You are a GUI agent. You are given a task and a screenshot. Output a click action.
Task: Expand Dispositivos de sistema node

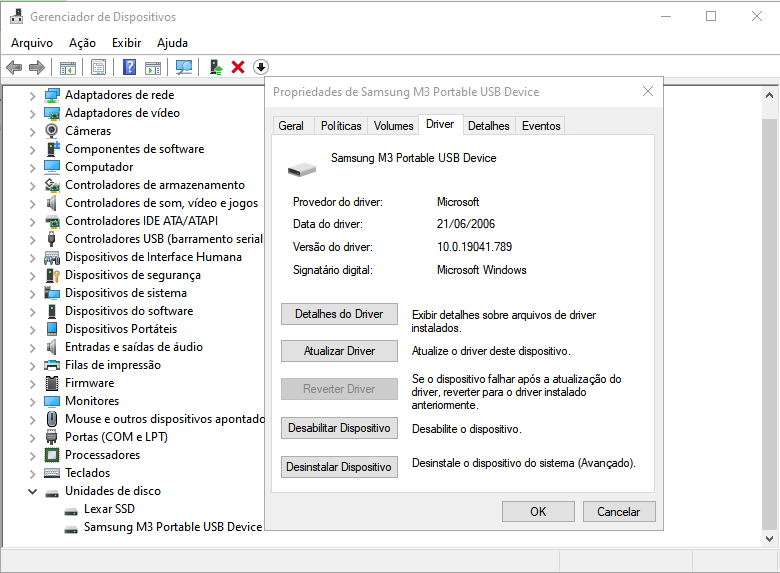tap(32, 293)
